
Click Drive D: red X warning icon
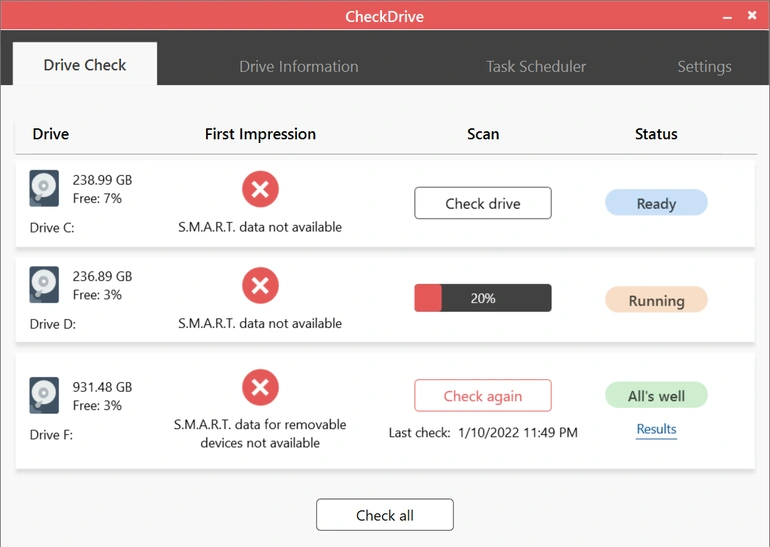tap(260, 286)
